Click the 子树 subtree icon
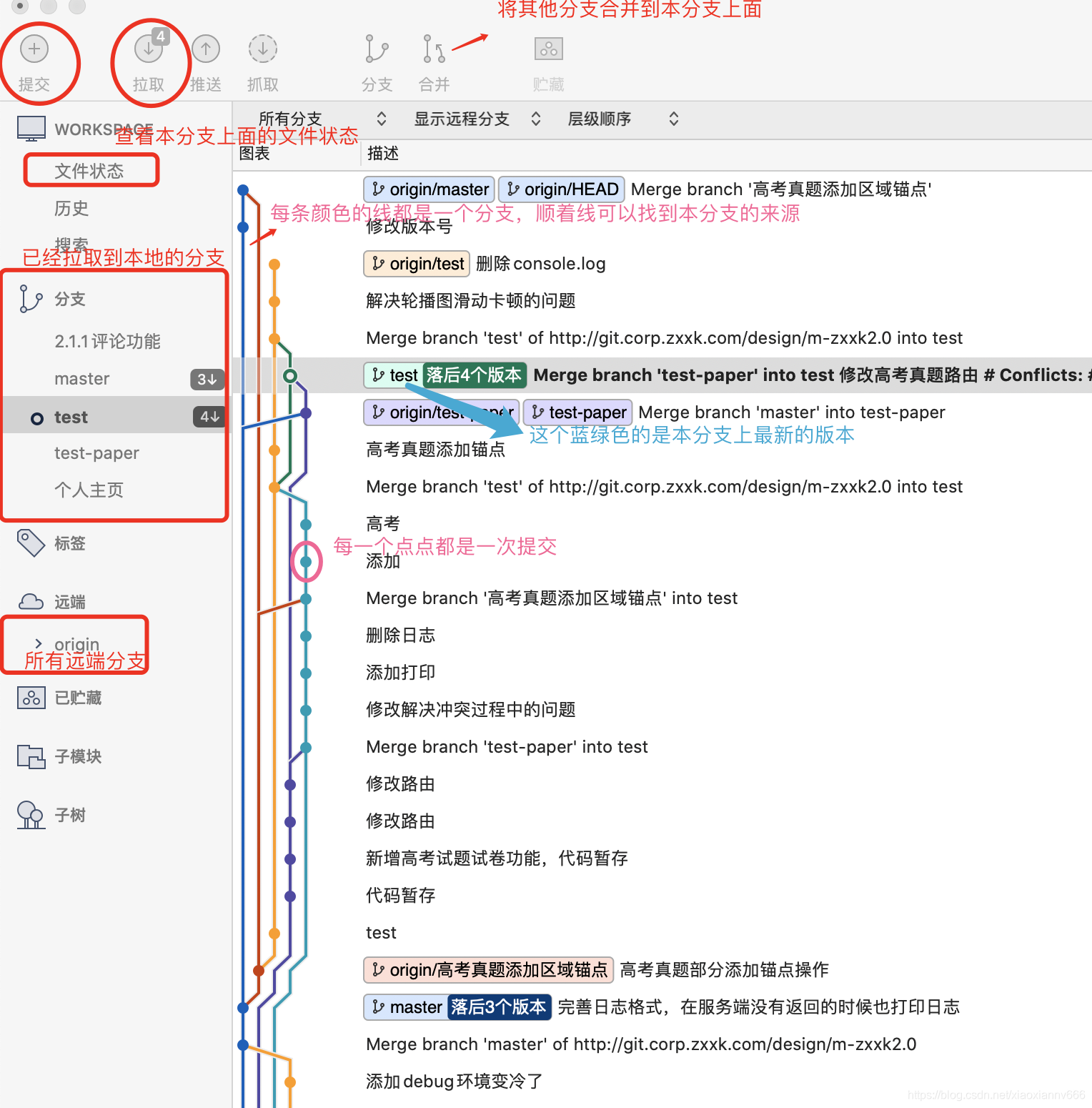This screenshot has width=1092, height=1108. point(31,815)
